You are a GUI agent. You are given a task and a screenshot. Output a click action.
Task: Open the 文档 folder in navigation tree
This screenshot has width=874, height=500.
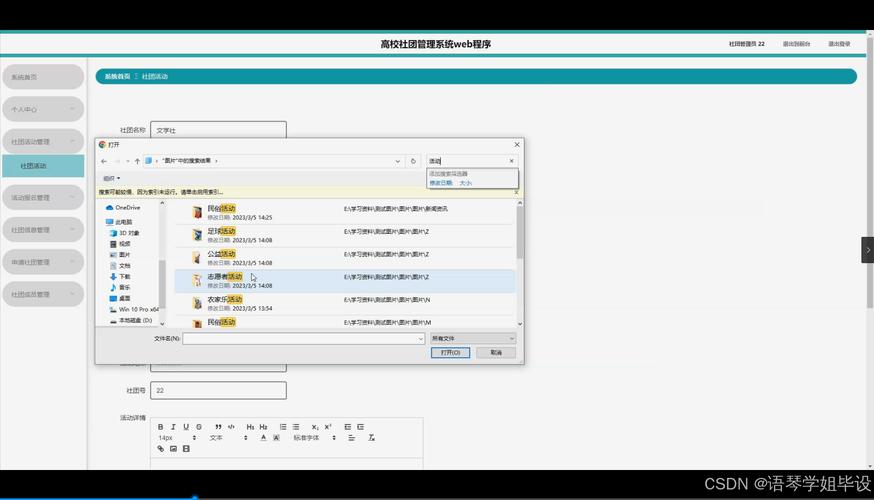[120, 266]
